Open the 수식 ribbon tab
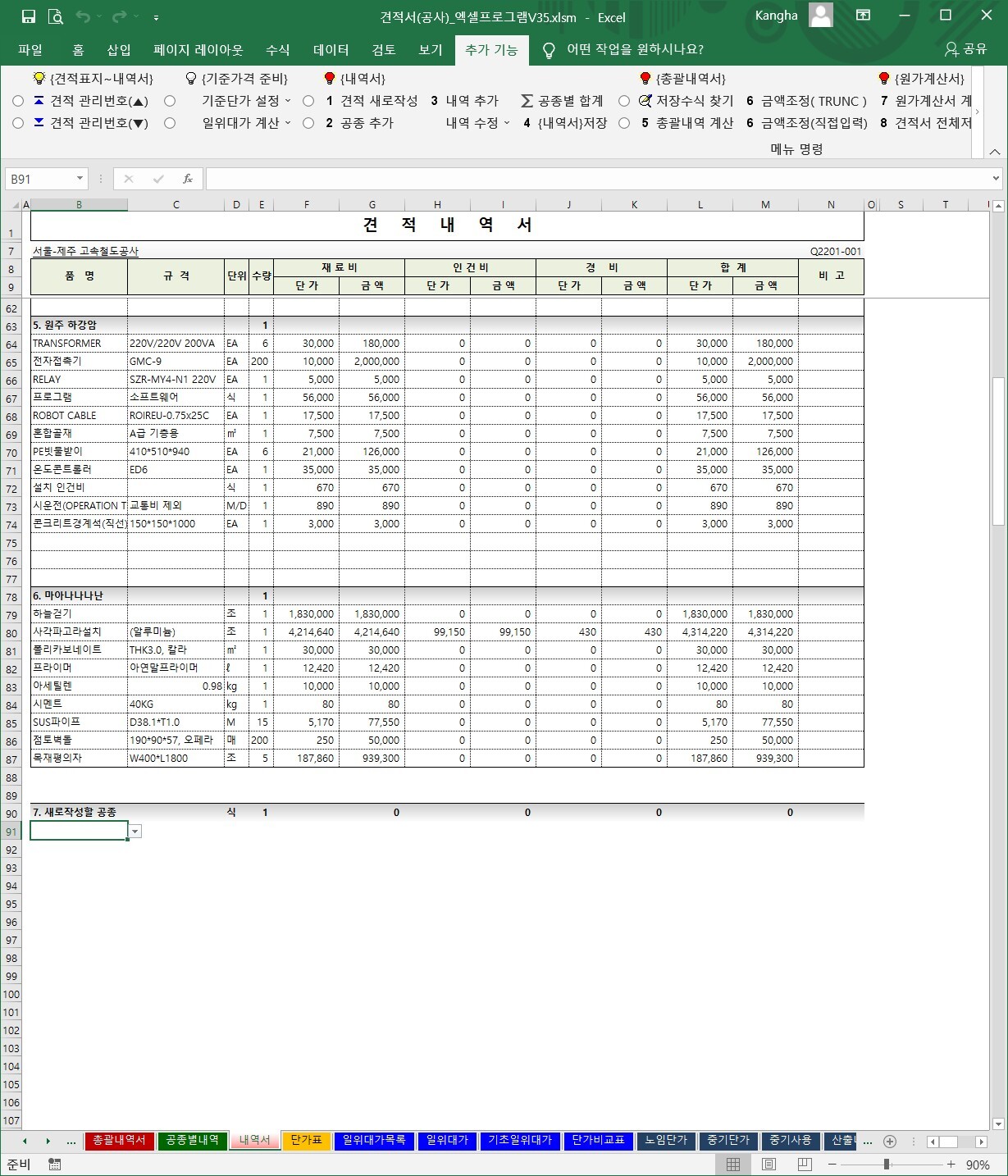1008x1176 pixels. 278,50
